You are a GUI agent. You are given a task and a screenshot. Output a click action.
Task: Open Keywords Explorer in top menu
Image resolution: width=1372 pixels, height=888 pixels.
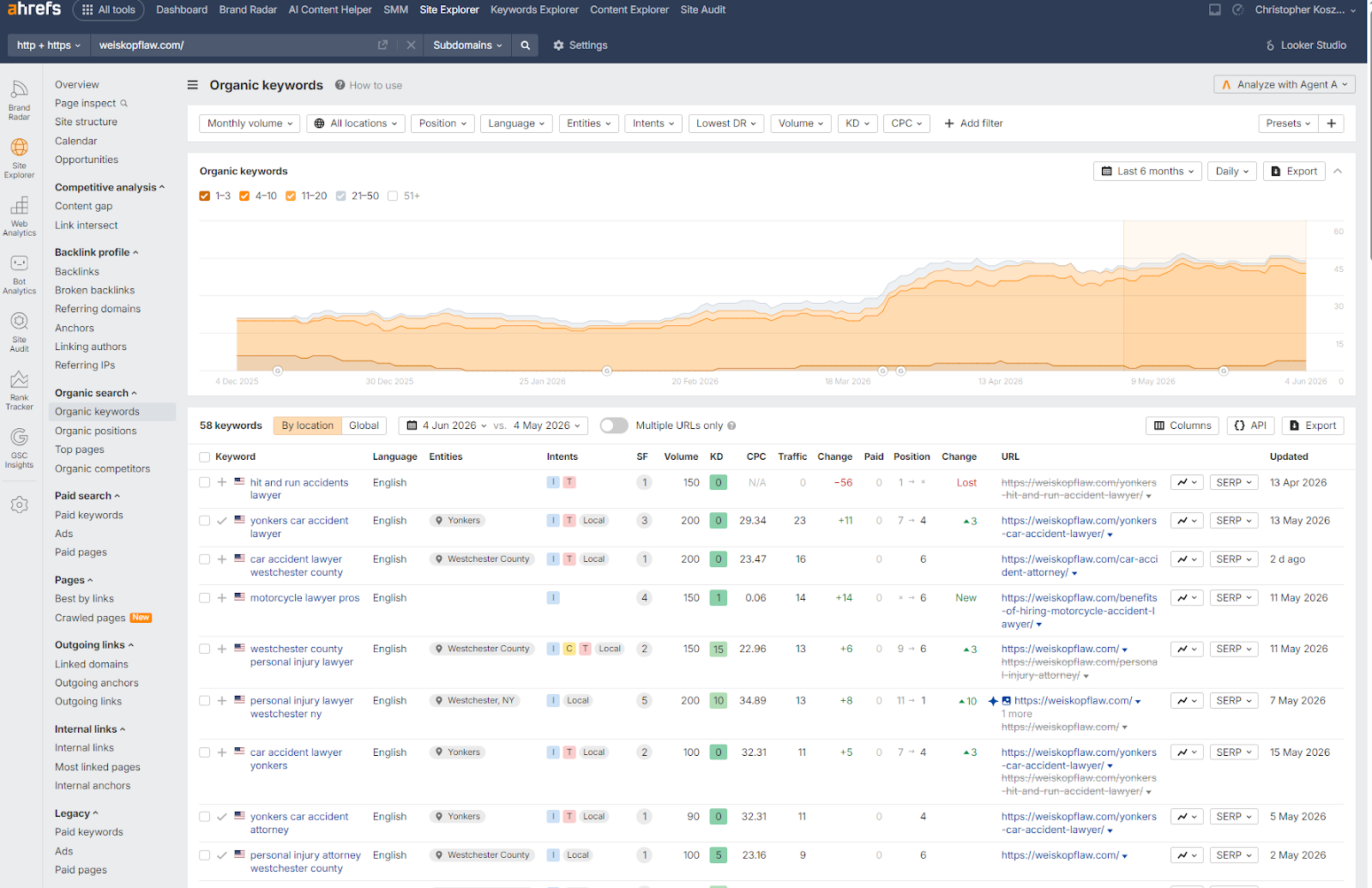coord(534,10)
